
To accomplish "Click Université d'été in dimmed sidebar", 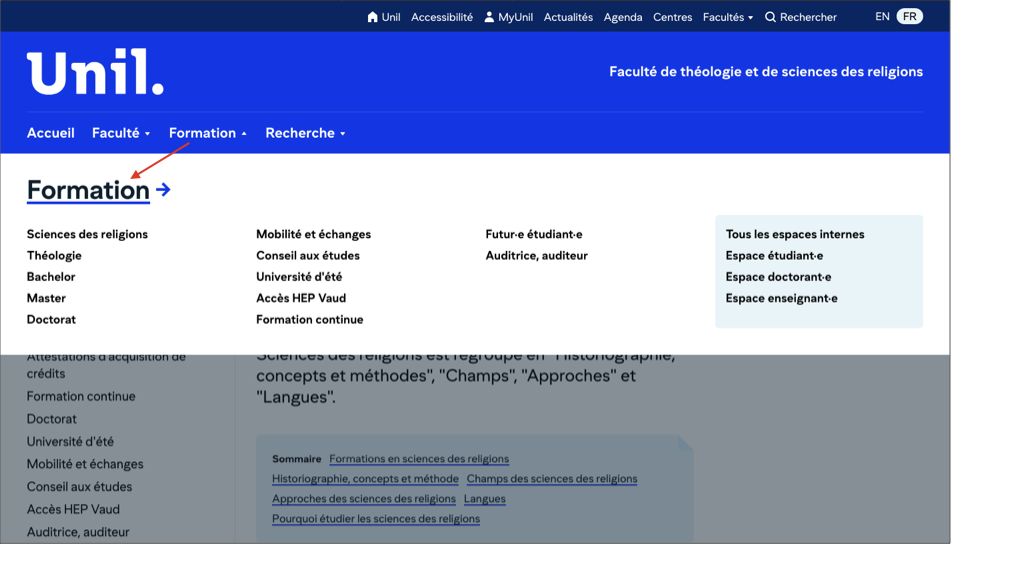I will [x=70, y=442].
